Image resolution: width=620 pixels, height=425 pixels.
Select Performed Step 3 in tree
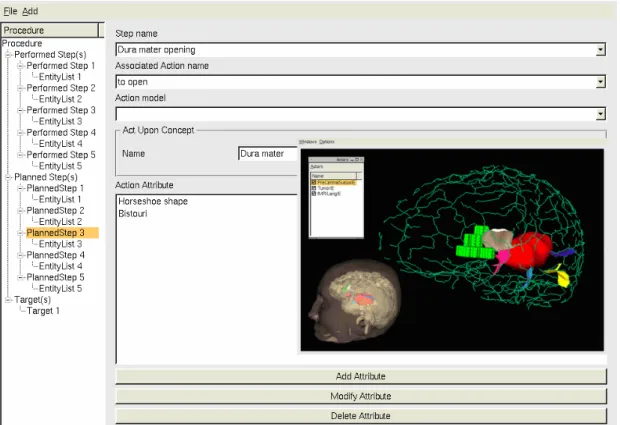tap(61, 110)
